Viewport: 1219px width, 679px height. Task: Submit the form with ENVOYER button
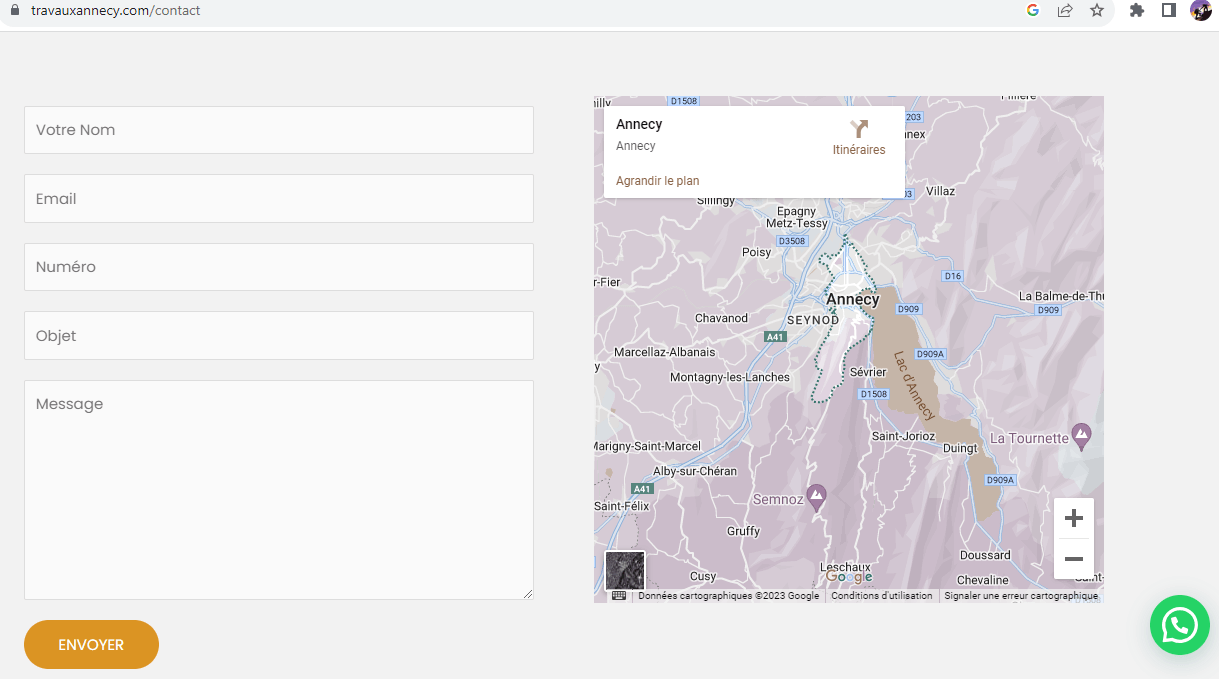coord(91,645)
